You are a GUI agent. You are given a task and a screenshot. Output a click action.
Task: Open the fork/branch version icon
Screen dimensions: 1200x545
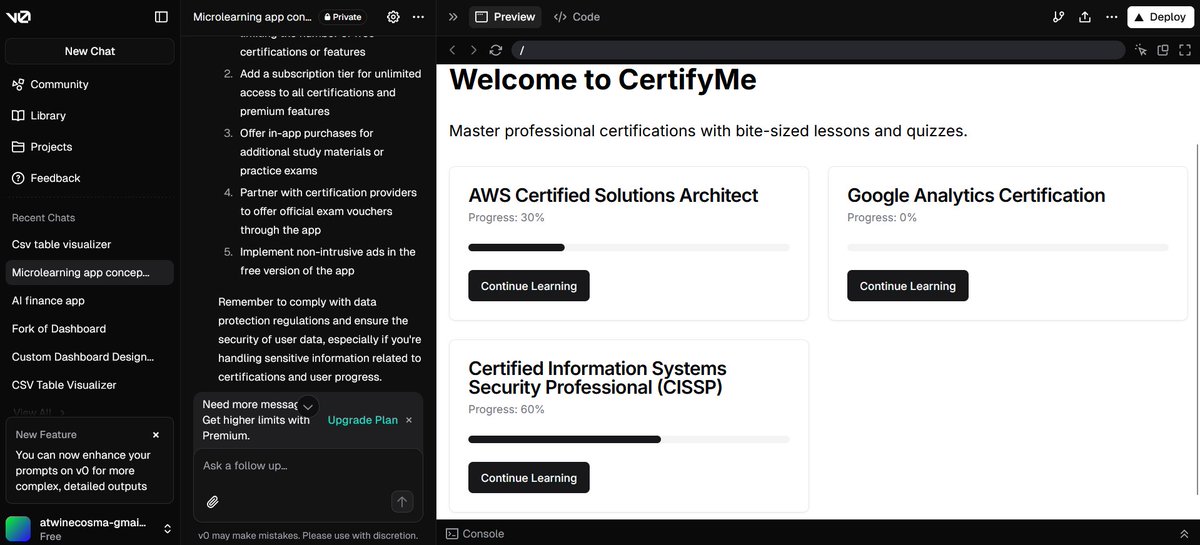coord(1059,17)
